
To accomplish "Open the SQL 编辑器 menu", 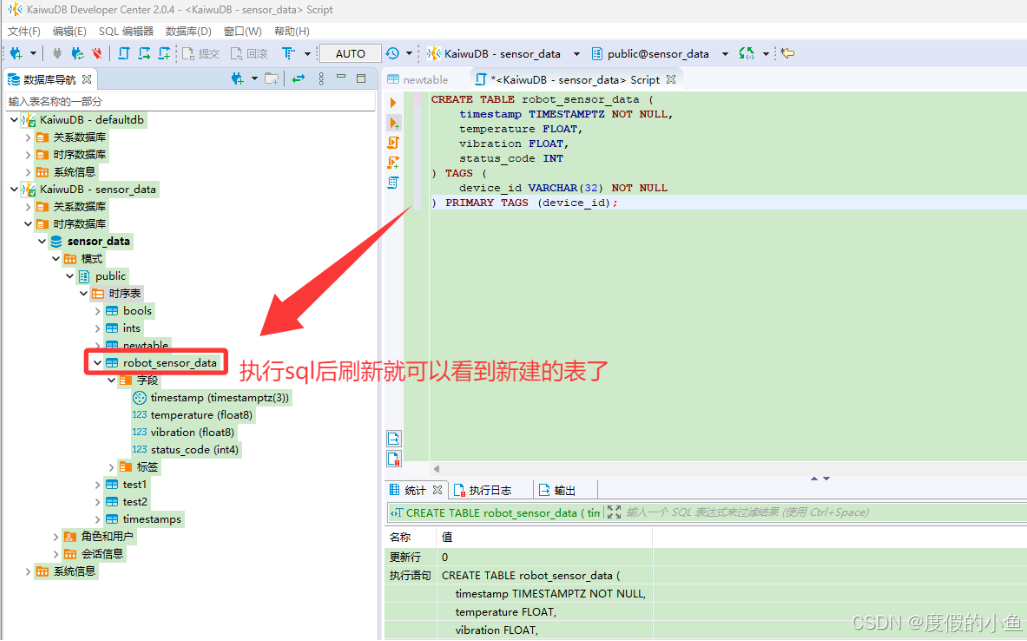I will point(126,31).
